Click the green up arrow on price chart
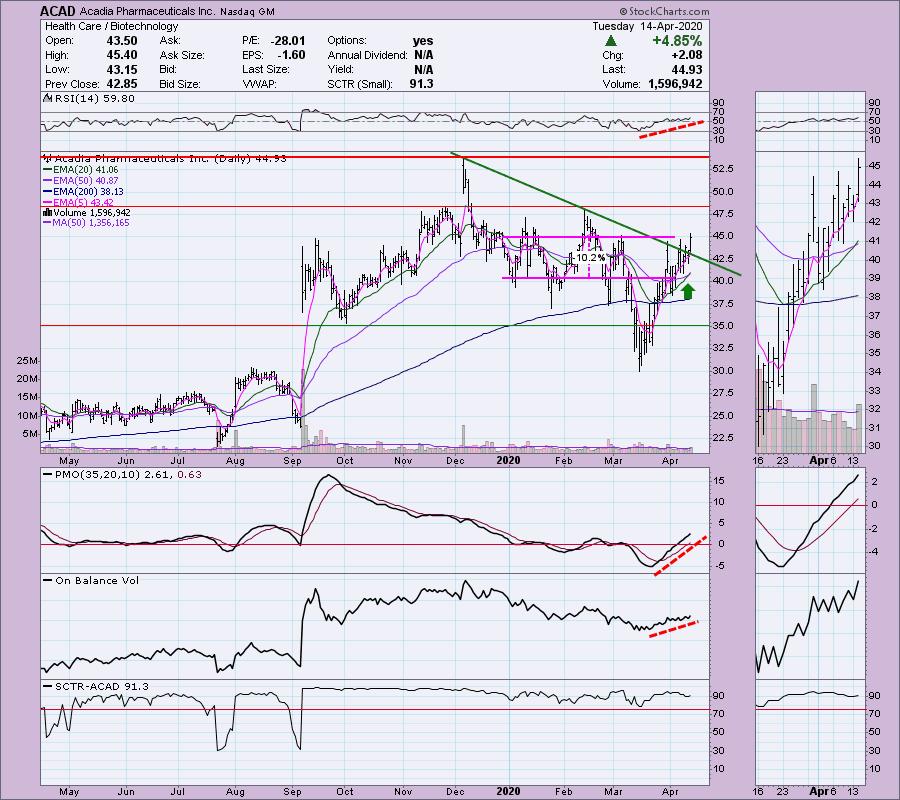The image size is (900, 800). click(688, 292)
